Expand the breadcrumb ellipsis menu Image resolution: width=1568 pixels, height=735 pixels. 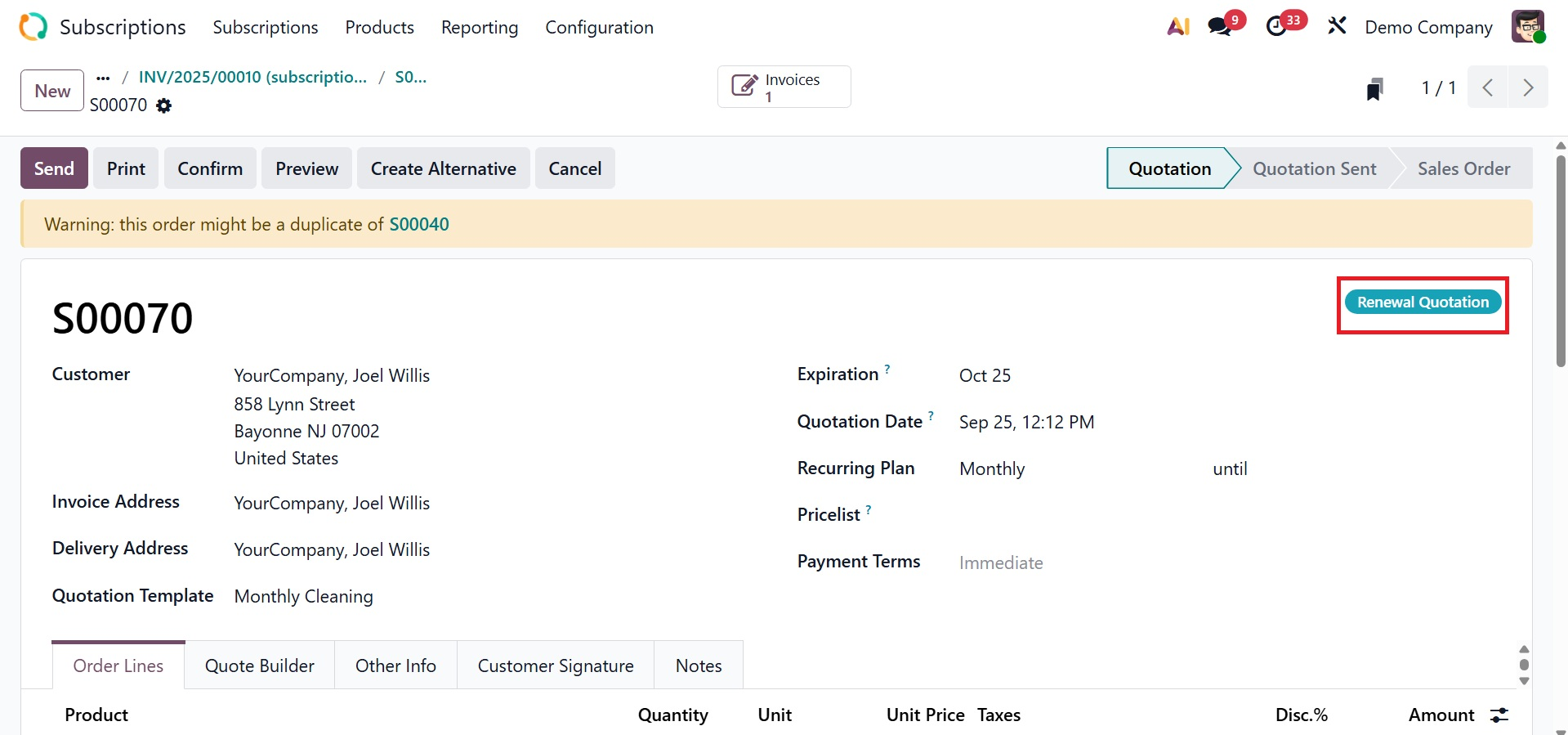(103, 78)
